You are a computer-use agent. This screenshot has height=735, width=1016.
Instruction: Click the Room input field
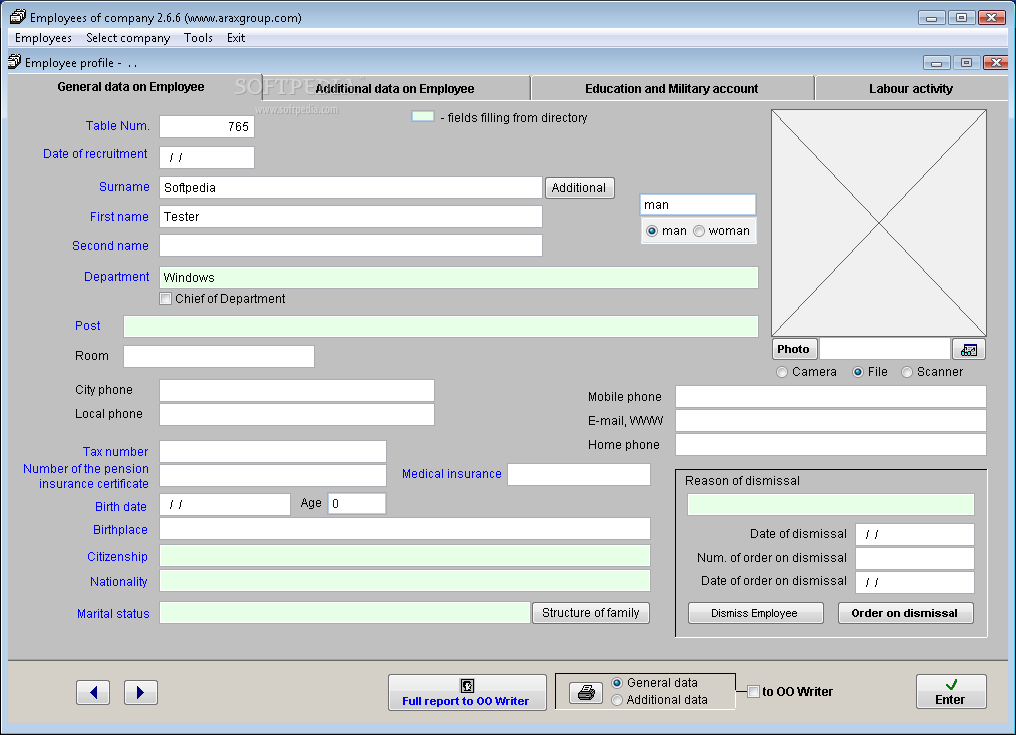click(x=219, y=356)
